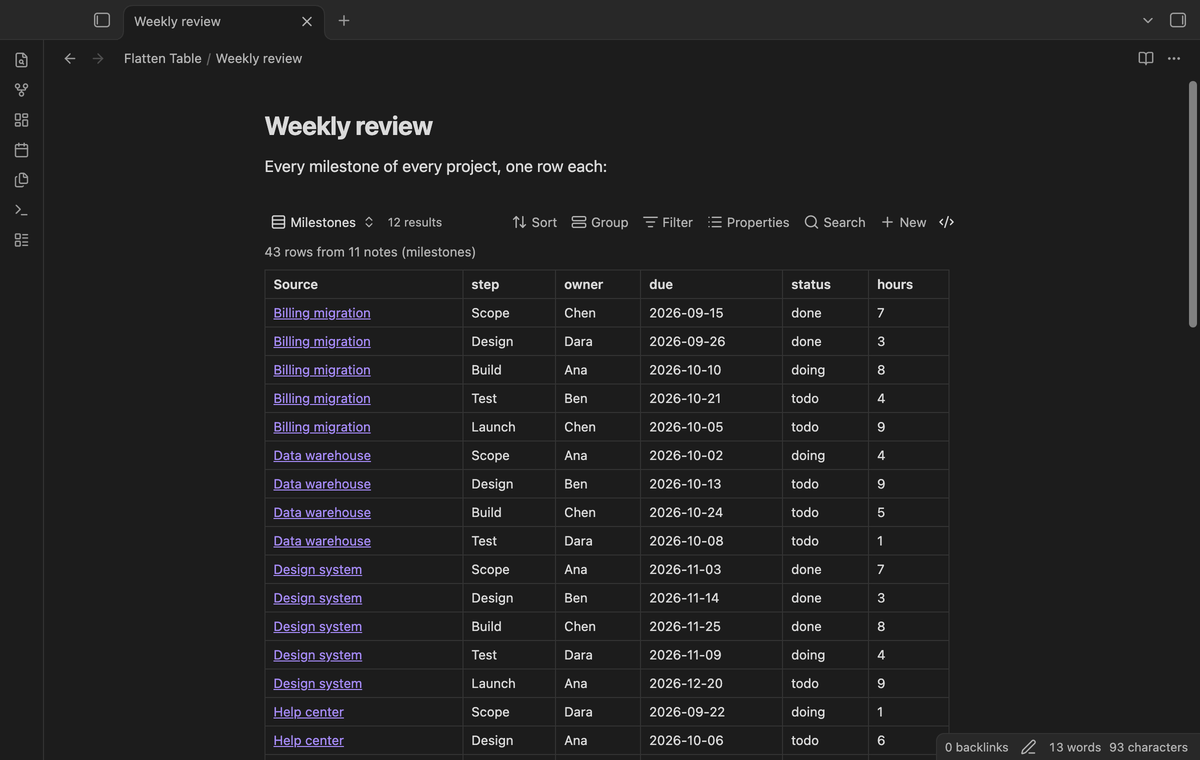This screenshot has height=760, width=1200.
Task: Open Design system link in Build row
Action: [x=318, y=626]
